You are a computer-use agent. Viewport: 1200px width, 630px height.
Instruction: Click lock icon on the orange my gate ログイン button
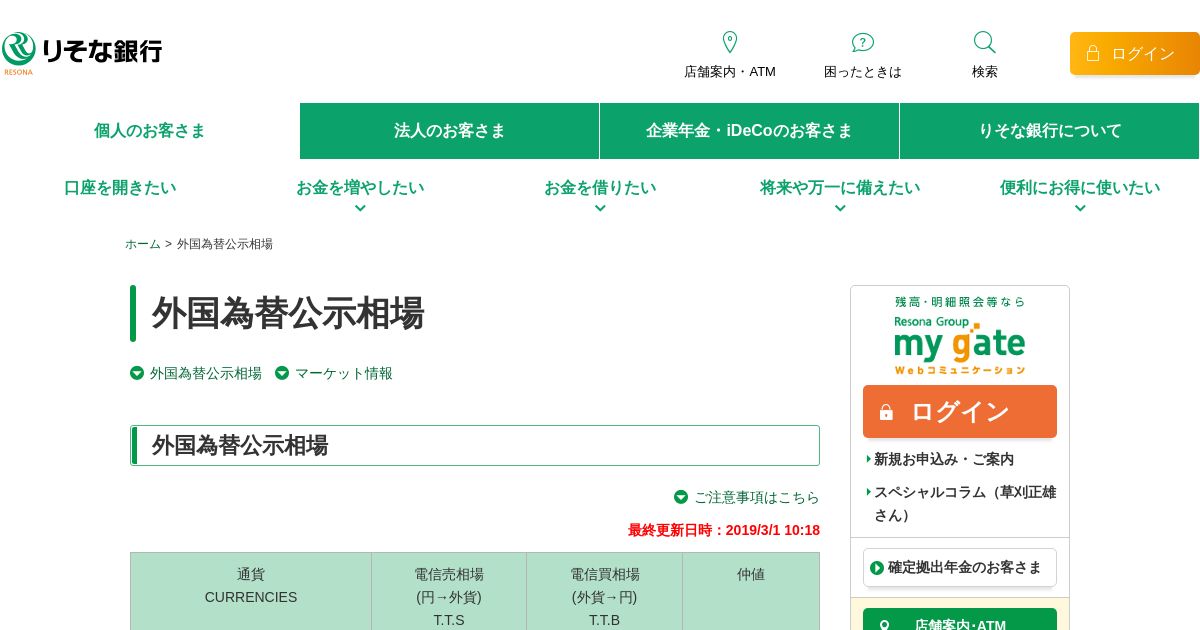886,412
